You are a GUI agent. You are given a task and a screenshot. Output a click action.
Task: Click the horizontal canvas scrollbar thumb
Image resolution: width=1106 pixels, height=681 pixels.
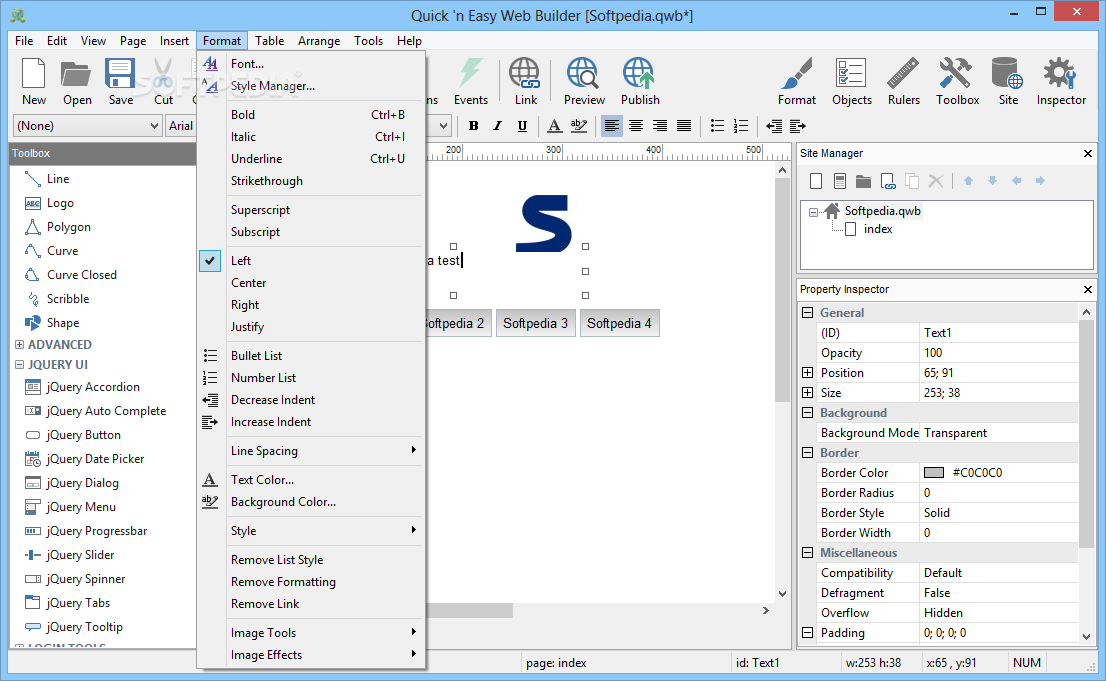470,610
